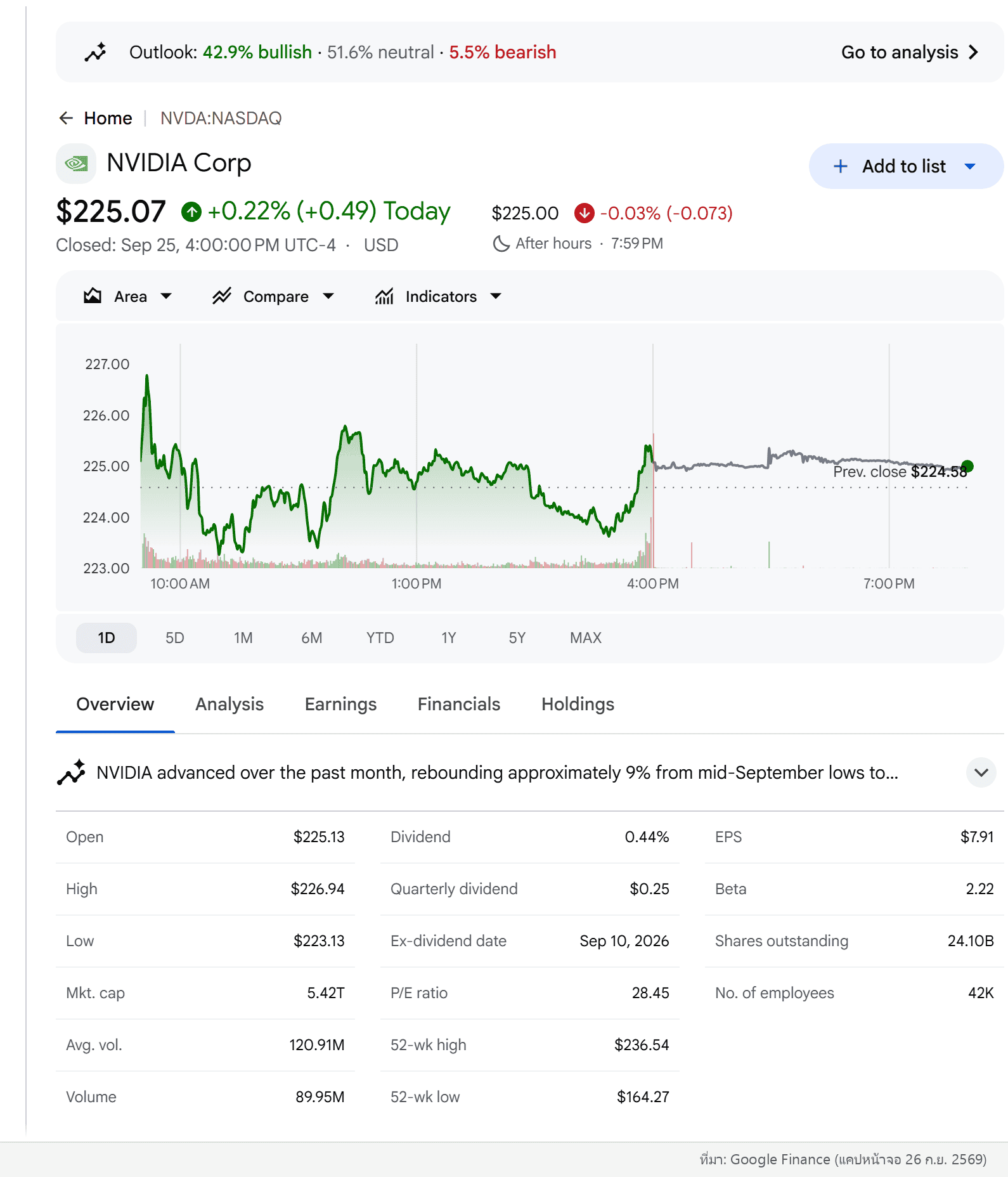The image size is (1008, 1177).
Task: Click the Prev. close $224.58 label
Action: tap(900, 472)
